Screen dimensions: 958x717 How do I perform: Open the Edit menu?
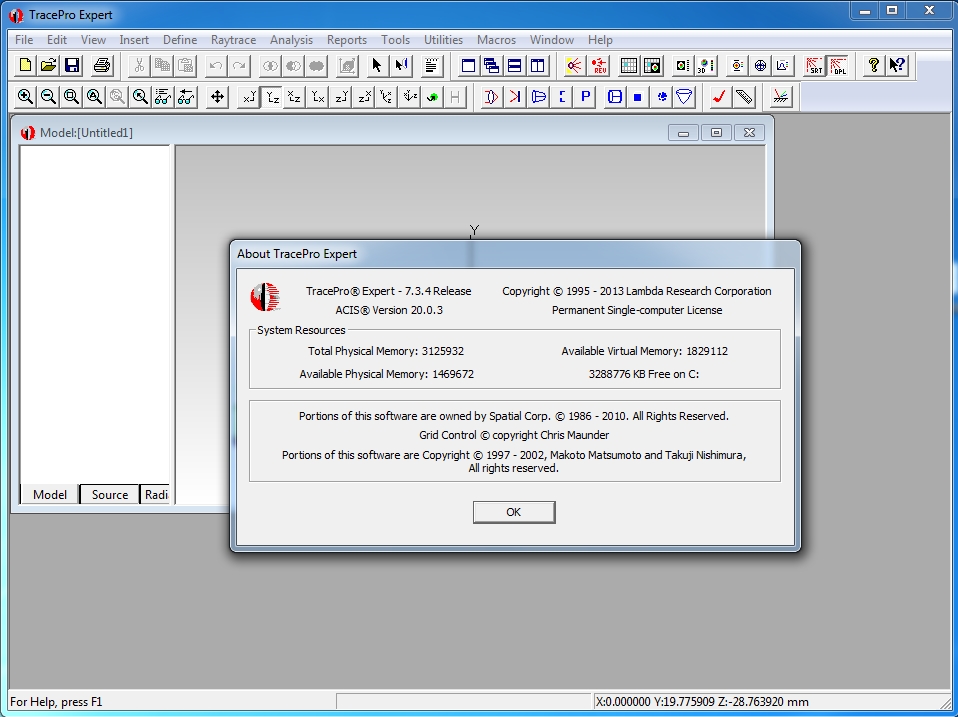point(57,40)
